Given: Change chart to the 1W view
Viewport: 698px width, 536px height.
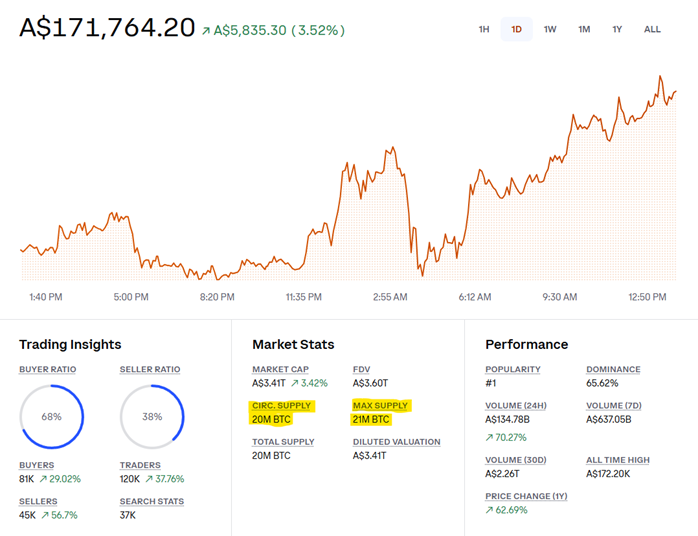Looking at the screenshot, I should 550,29.
